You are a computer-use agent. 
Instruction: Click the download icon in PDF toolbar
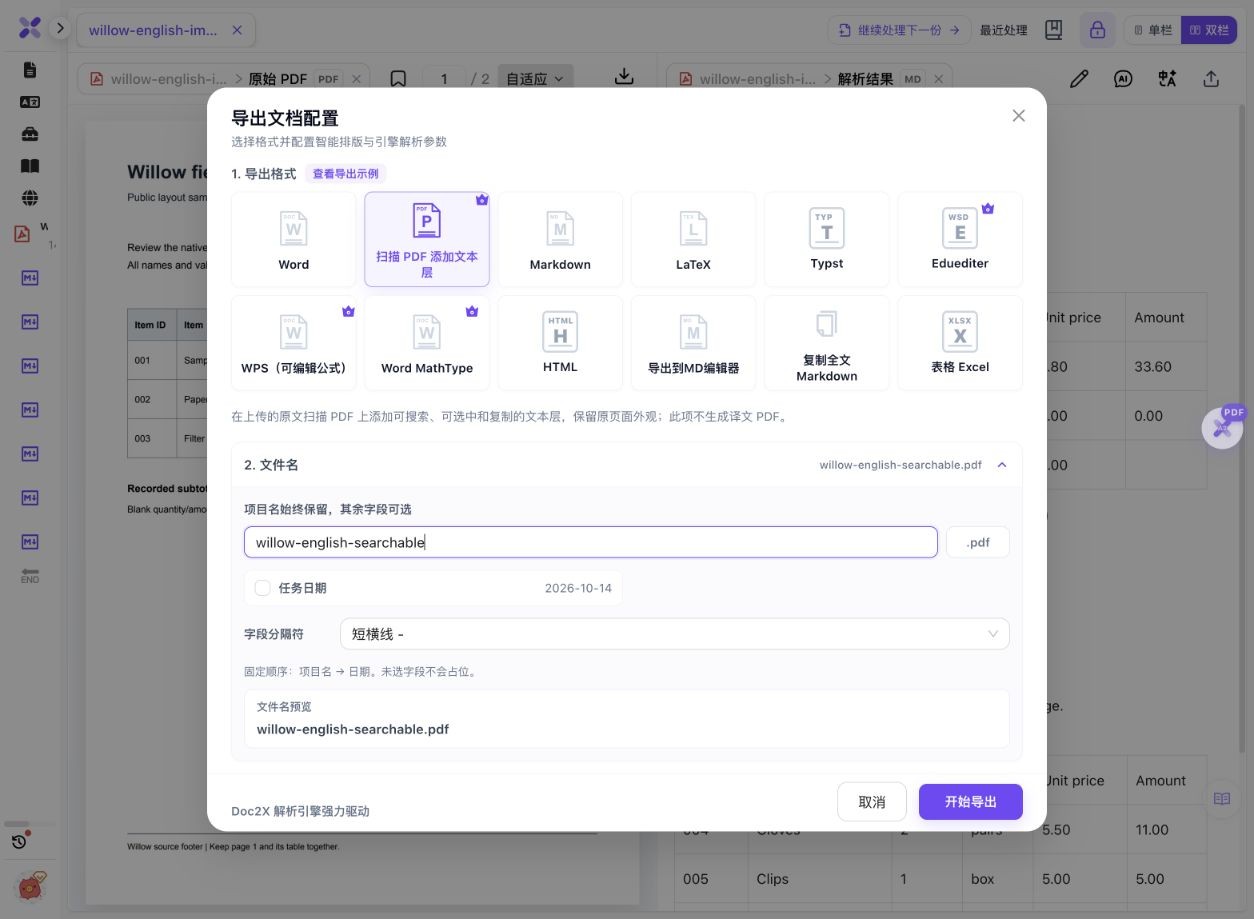click(624, 78)
